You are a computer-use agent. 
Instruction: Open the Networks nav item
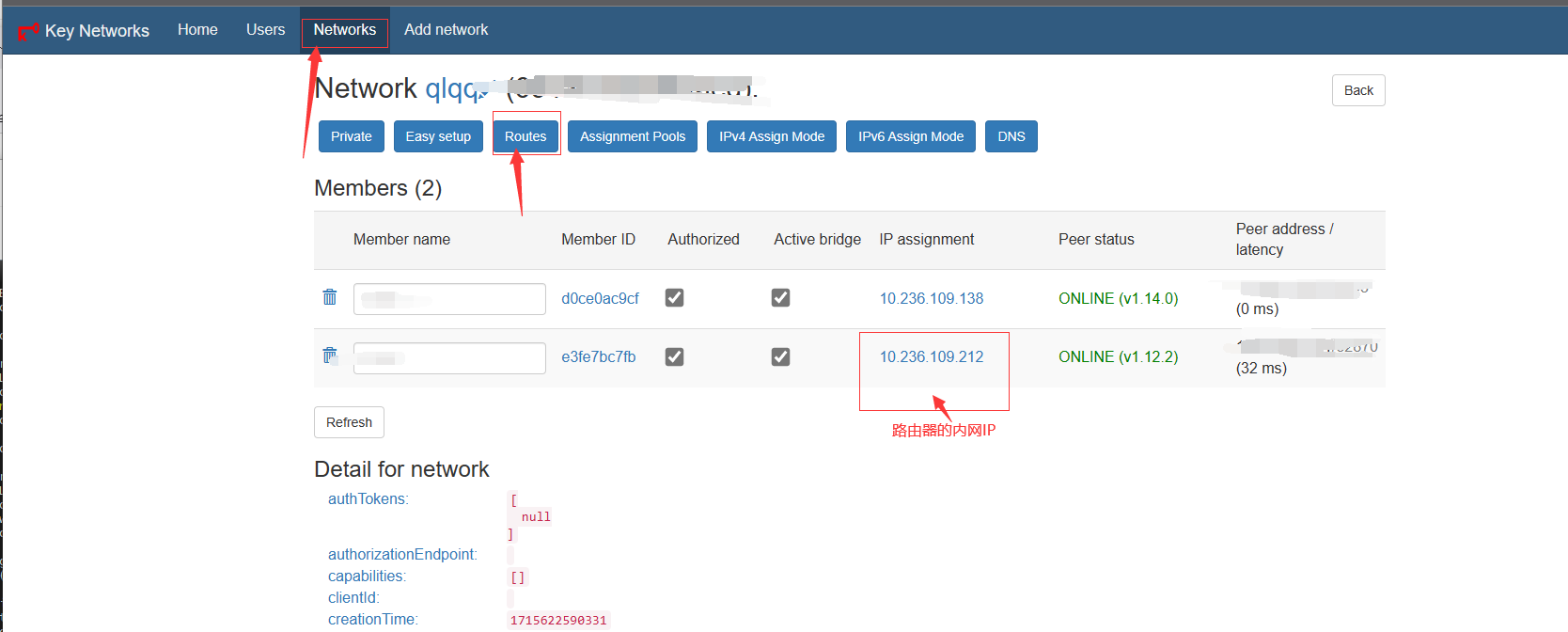(x=344, y=30)
